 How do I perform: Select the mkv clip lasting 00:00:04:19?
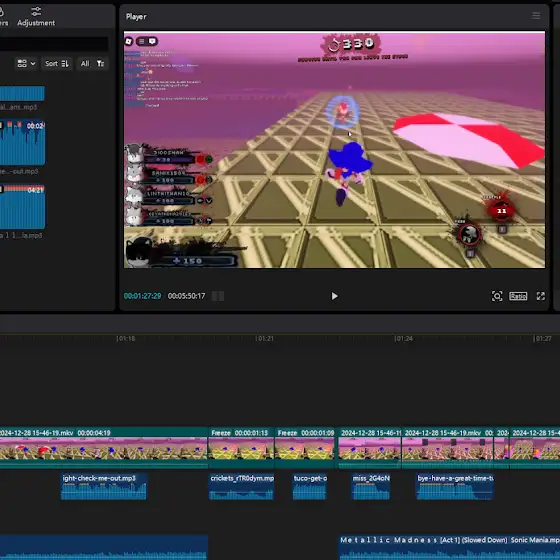[x=104, y=448]
